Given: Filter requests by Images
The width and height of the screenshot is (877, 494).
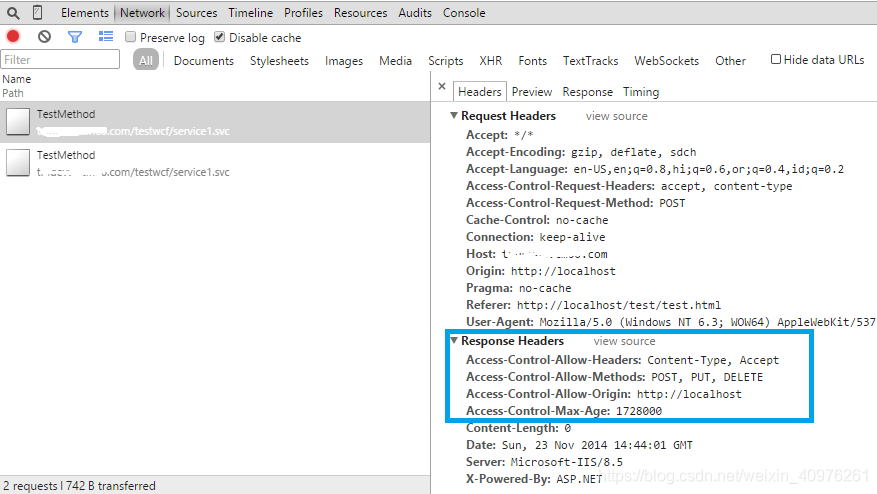Looking at the screenshot, I should coord(344,60).
